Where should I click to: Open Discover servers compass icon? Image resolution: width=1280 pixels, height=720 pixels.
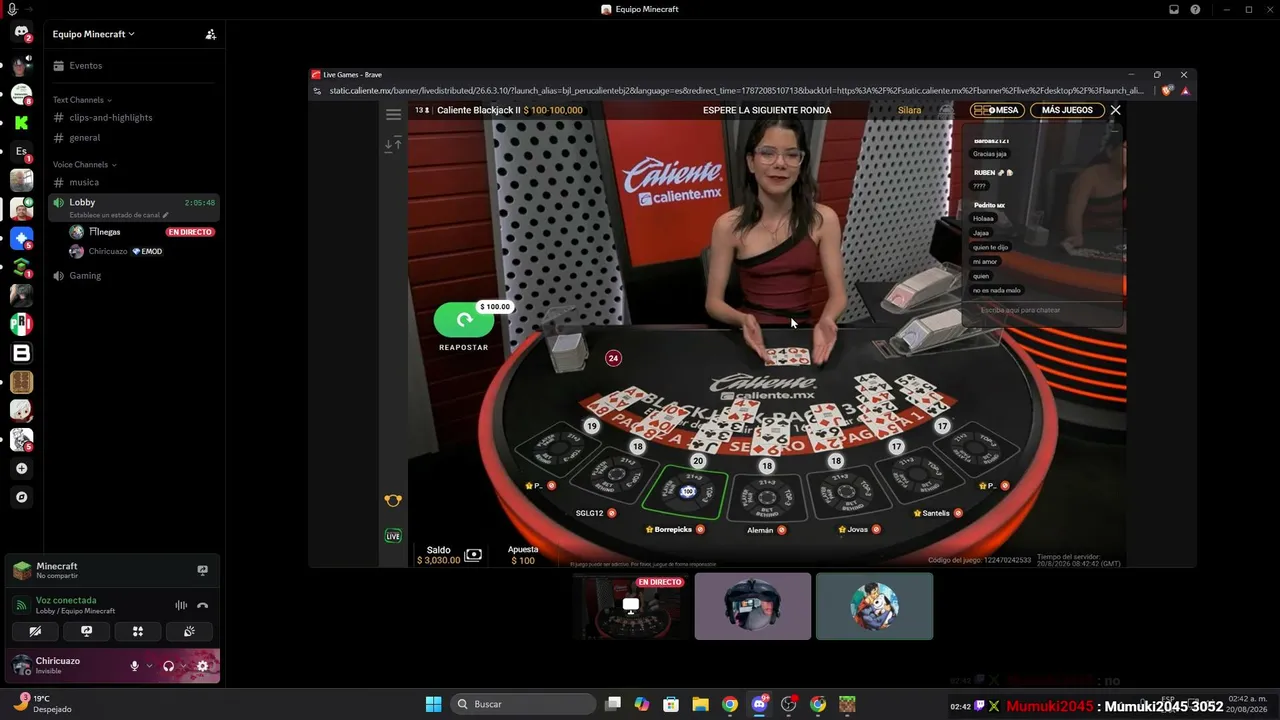coord(21,497)
